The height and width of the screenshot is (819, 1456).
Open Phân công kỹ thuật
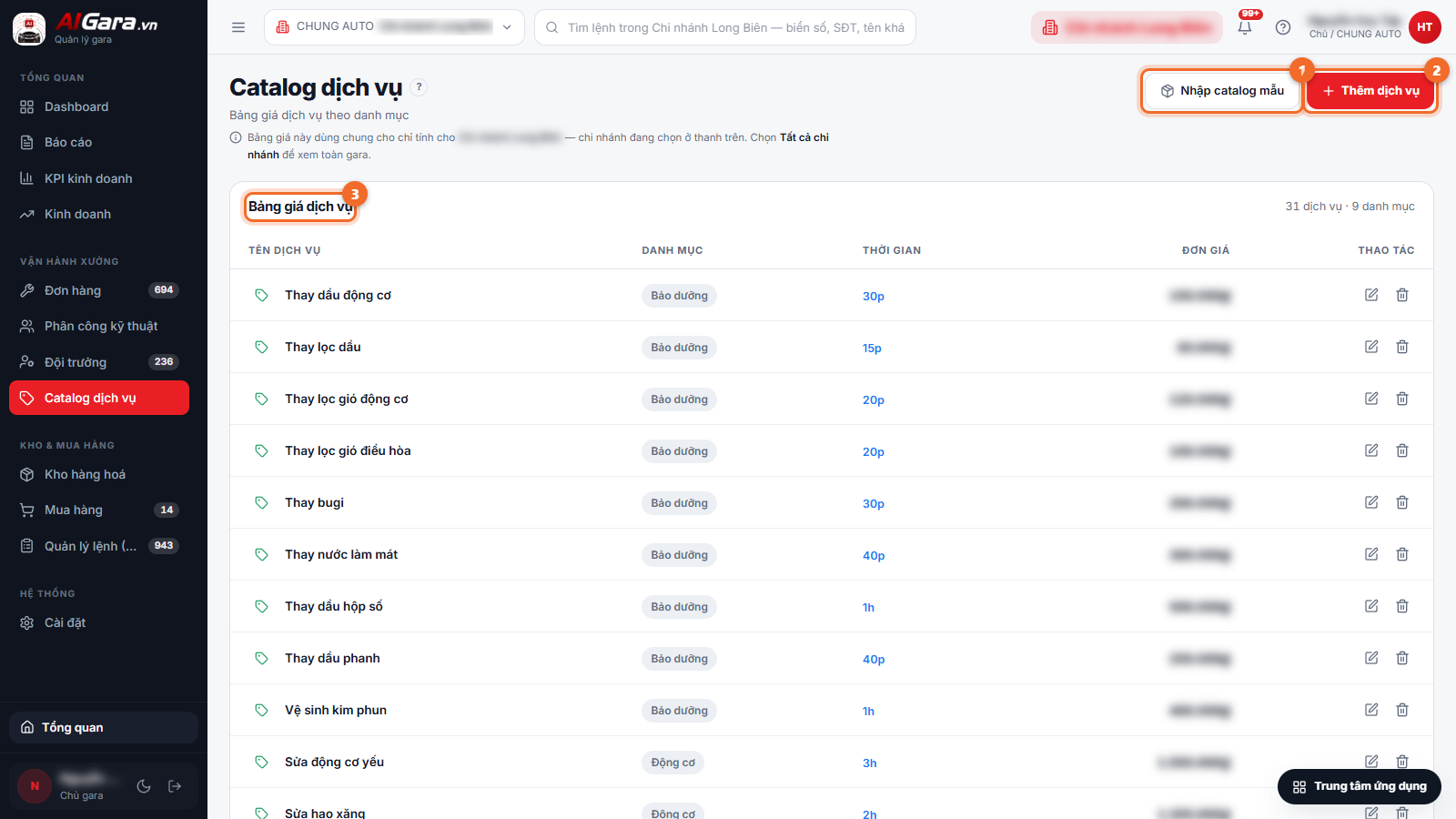click(99, 326)
